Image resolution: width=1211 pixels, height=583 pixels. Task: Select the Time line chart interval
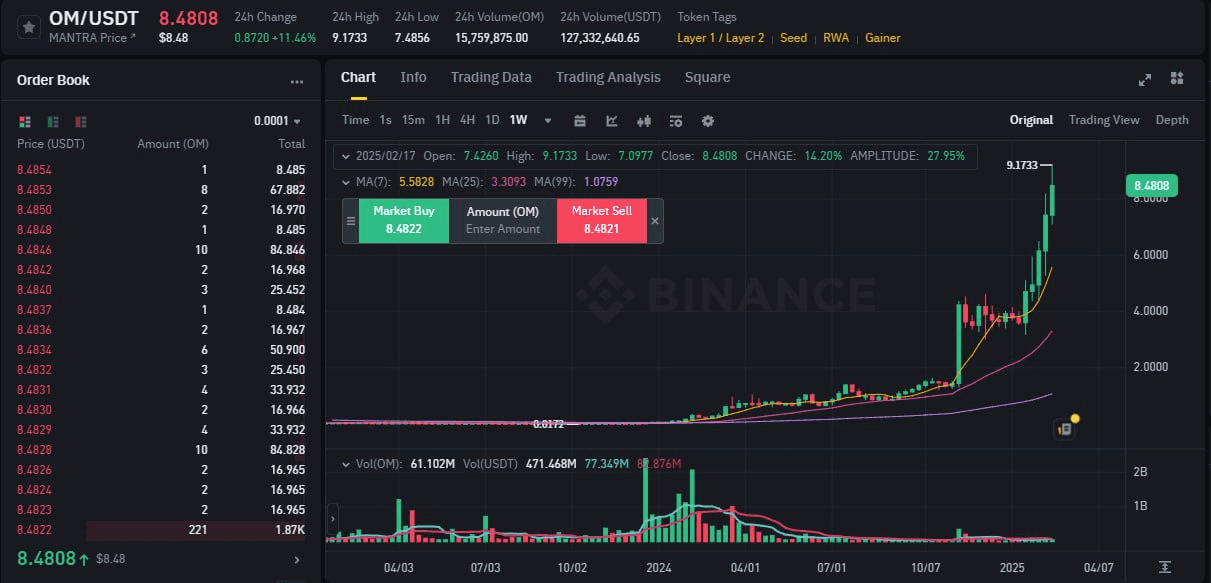(x=355, y=120)
